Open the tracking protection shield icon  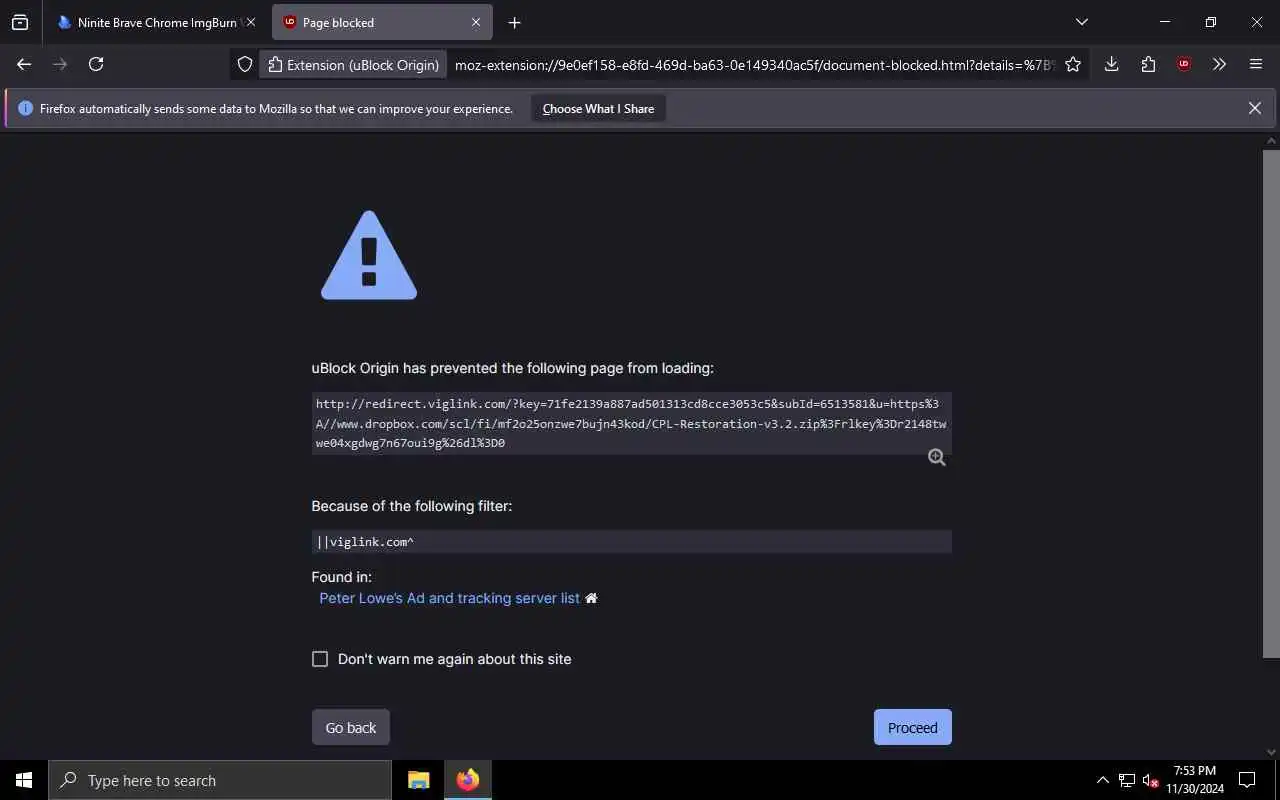click(x=245, y=64)
